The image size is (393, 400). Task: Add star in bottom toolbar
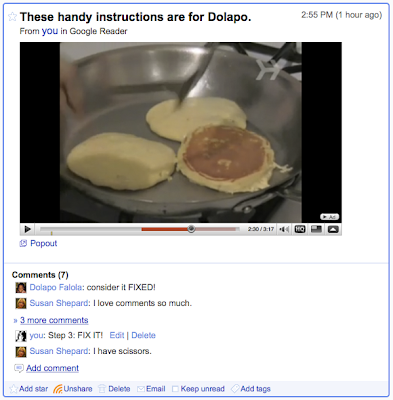click(29, 389)
